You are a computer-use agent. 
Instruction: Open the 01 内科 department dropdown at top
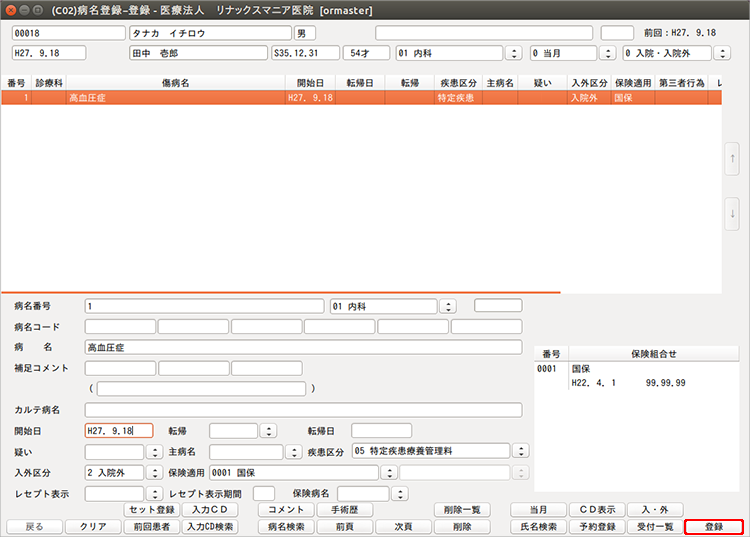pos(514,53)
